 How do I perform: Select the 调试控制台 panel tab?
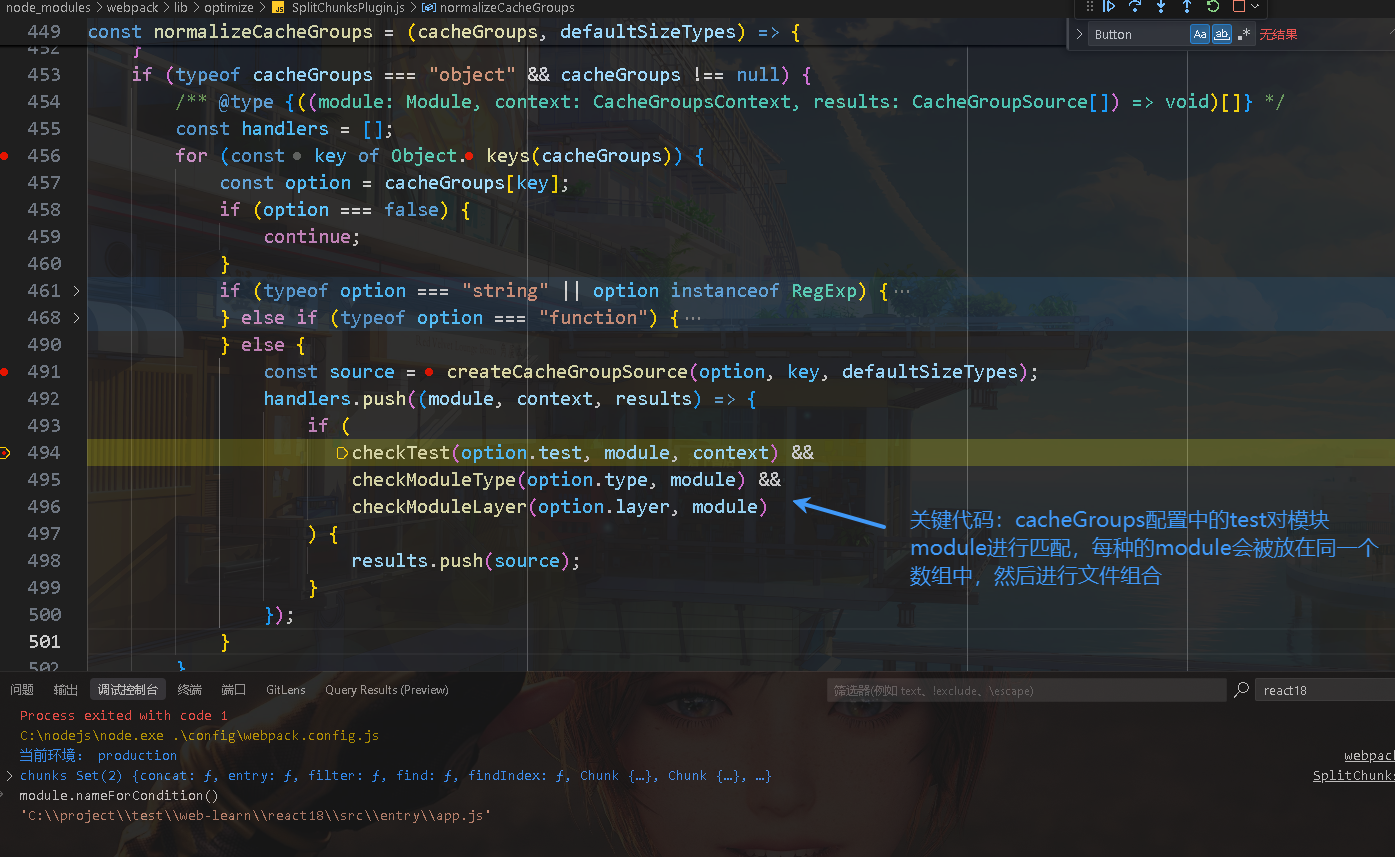coord(128,690)
